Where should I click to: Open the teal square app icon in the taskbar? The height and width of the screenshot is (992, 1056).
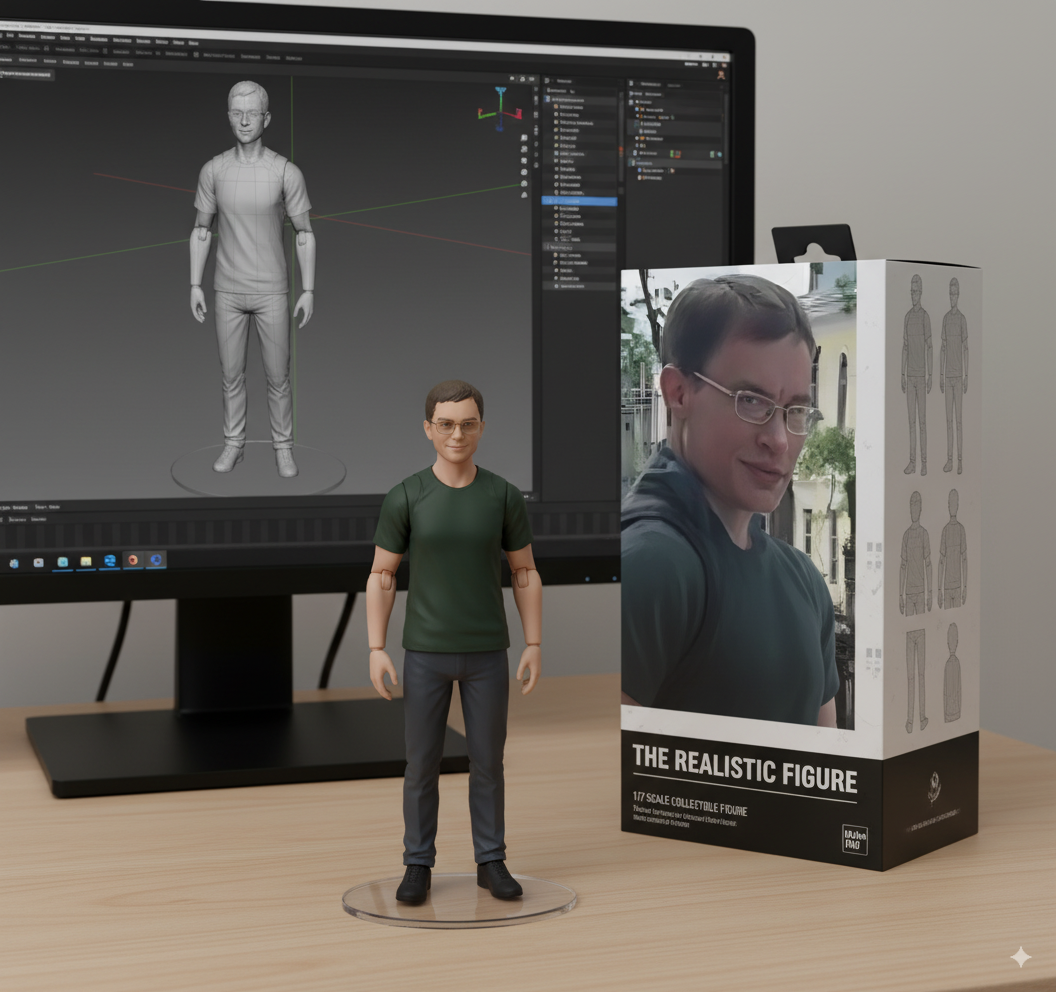62,562
